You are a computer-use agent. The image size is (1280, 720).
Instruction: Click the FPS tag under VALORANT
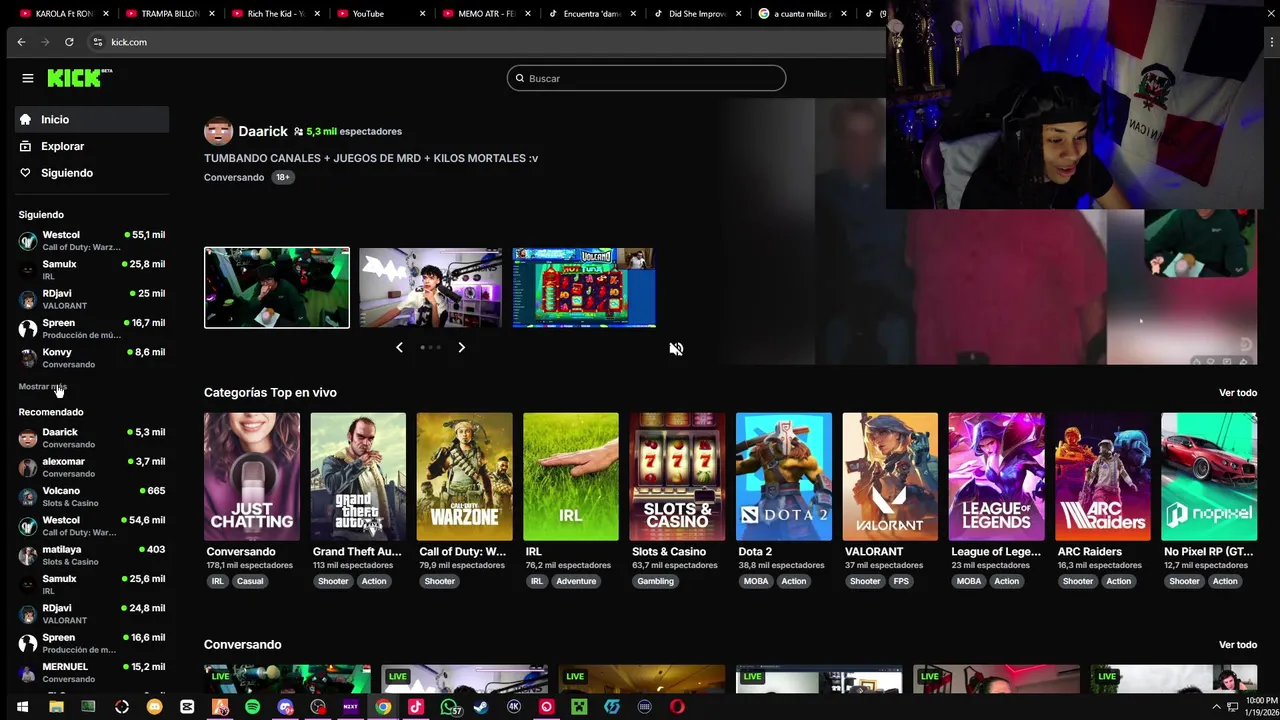pos(901,581)
